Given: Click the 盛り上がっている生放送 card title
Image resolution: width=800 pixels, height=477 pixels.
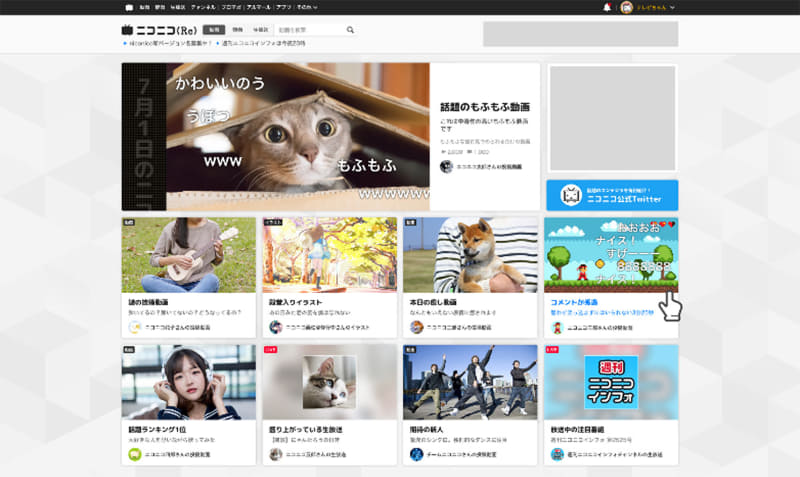Looking at the screenshot, I should 306,430.
